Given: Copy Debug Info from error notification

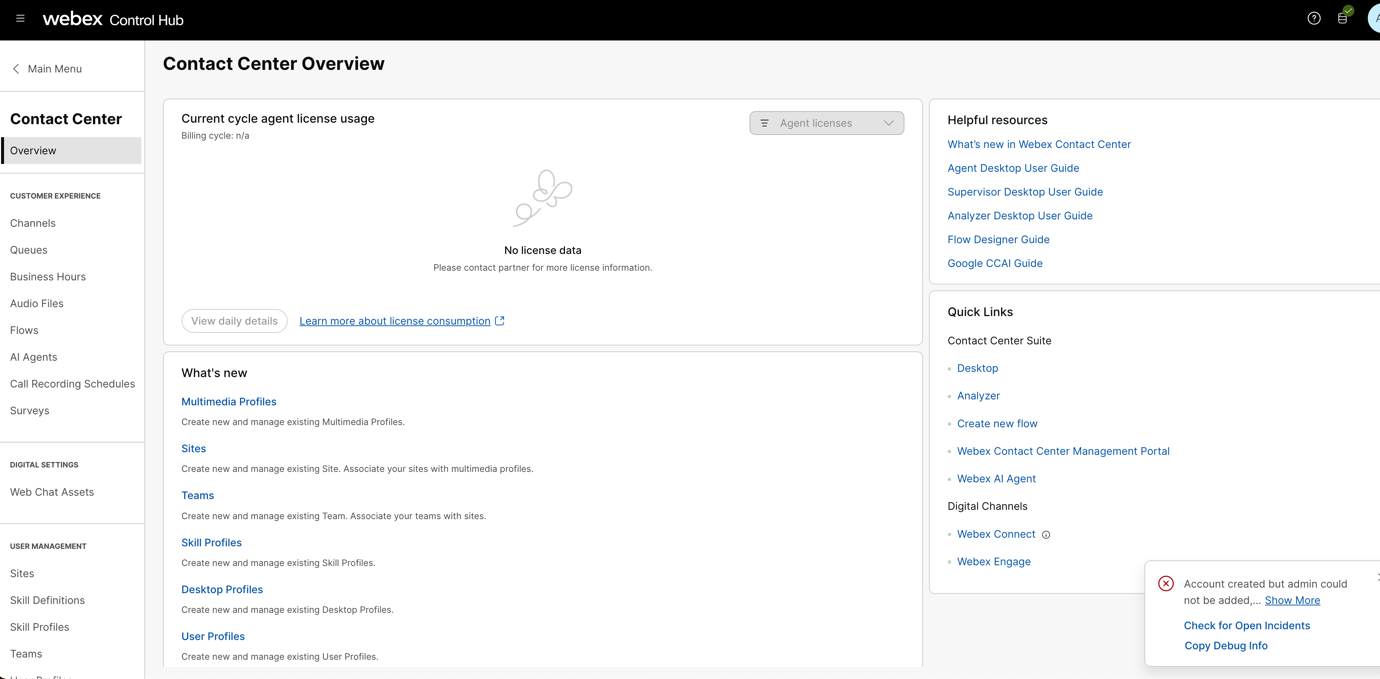Looking at the screenshot, I should coord(1225,646).
